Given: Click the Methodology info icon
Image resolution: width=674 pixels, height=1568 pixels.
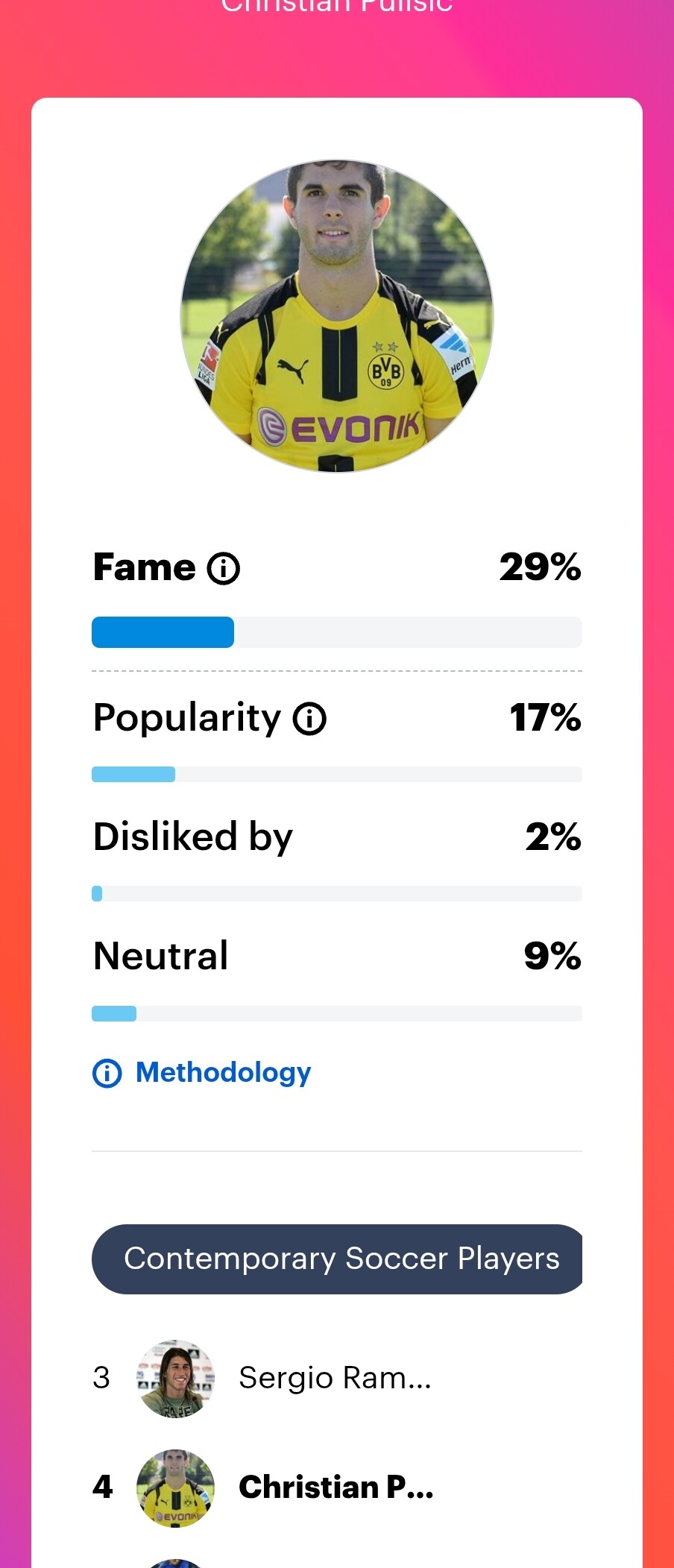Looking at the screenshot, I should click(x=107, y=1074).
